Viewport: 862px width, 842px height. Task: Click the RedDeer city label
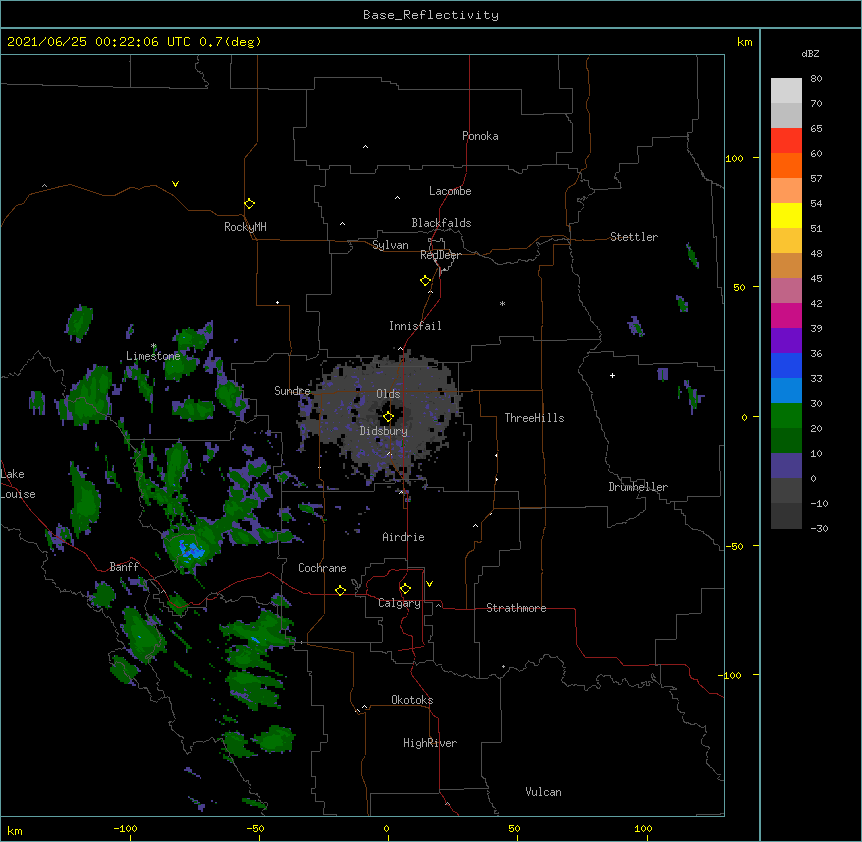point(440,255)
